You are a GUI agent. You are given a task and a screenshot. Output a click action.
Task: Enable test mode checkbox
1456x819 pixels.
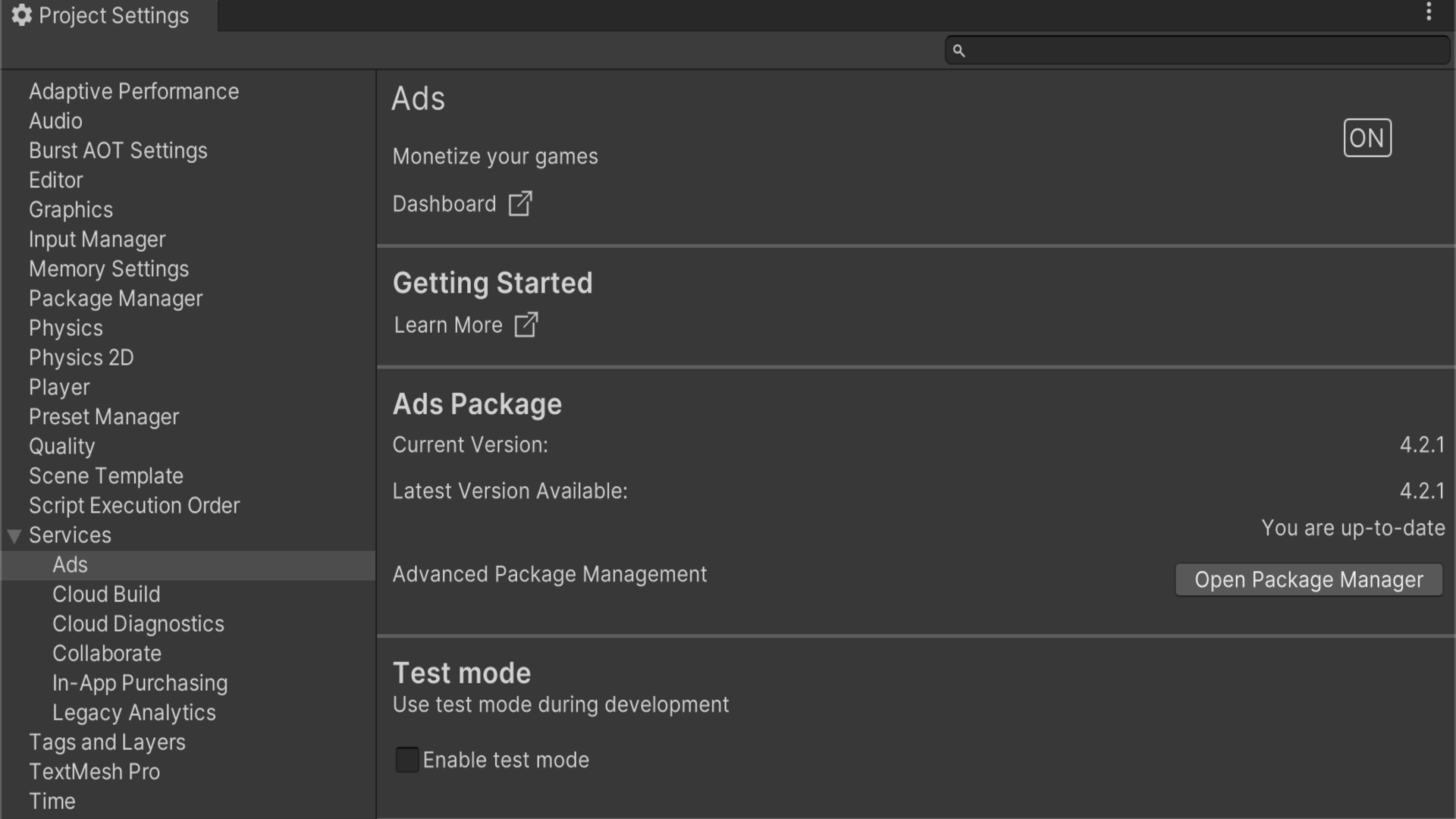pos(406,760)
